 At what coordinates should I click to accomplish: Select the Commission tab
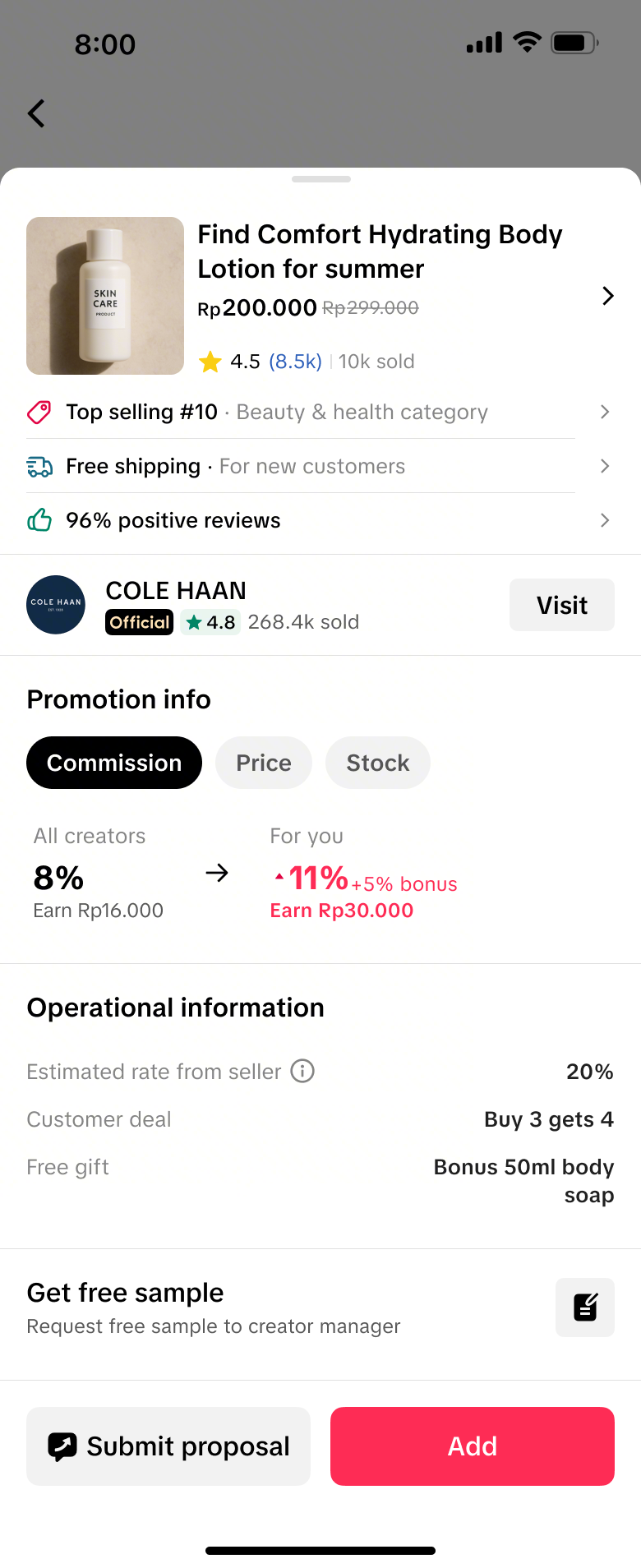click(114, 763)
